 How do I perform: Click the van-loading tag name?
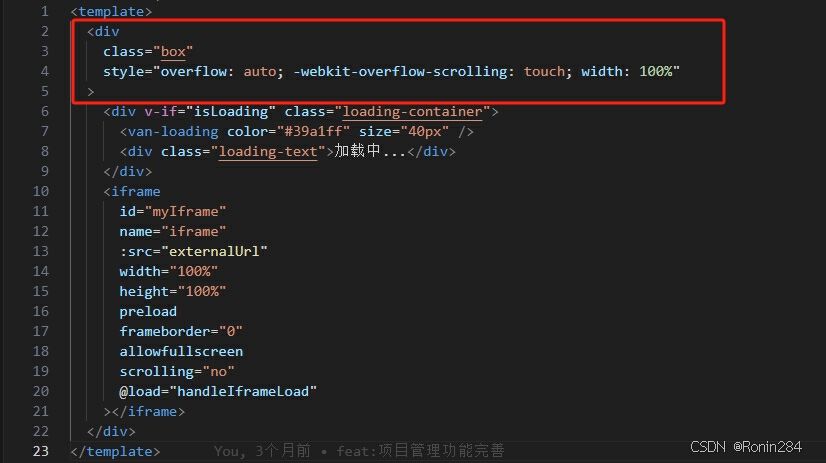click(x=173, y=132)
